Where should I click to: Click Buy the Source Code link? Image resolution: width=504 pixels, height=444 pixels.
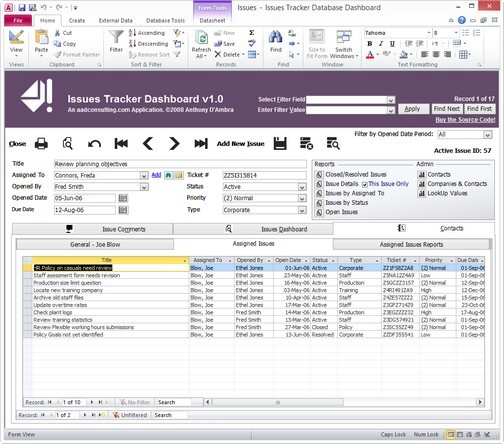point(465,120)
